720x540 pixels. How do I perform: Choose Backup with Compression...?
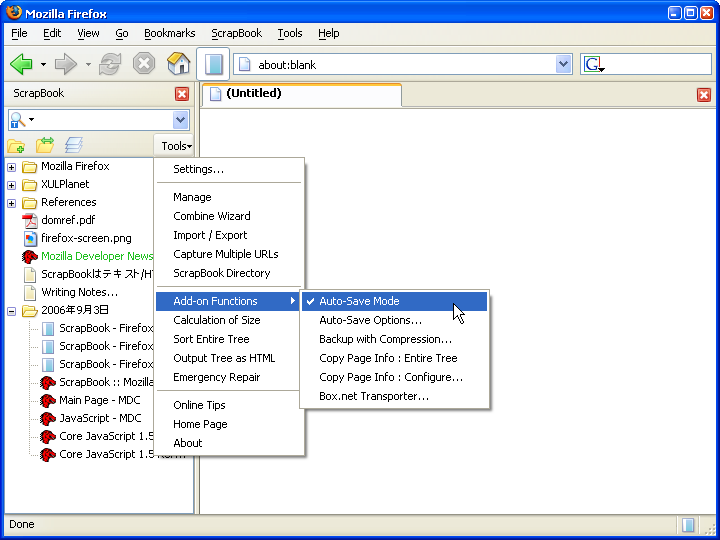[394, 339]
